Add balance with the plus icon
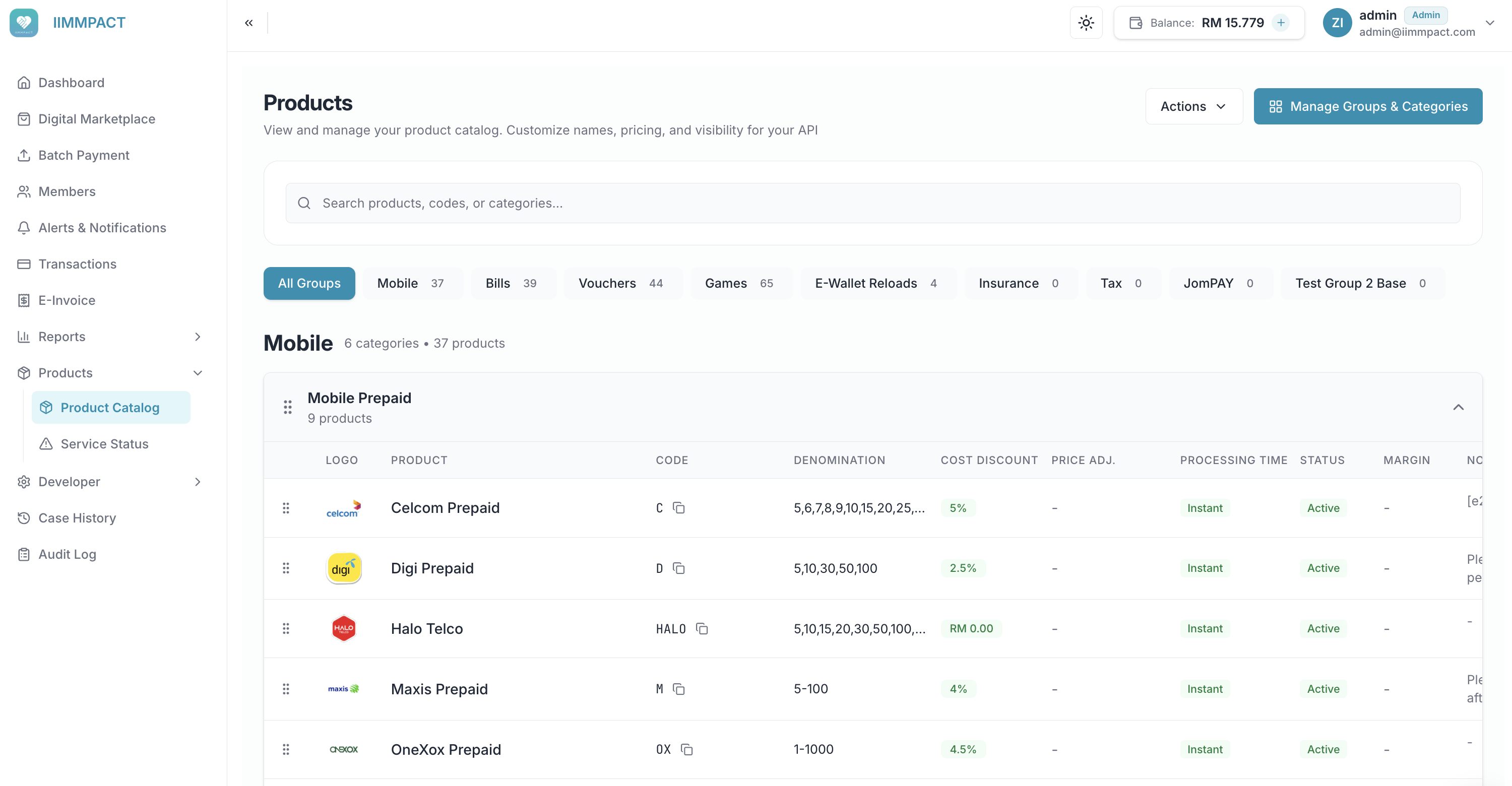Screen dimensions: 1512x786 [x=1281, y=23]
